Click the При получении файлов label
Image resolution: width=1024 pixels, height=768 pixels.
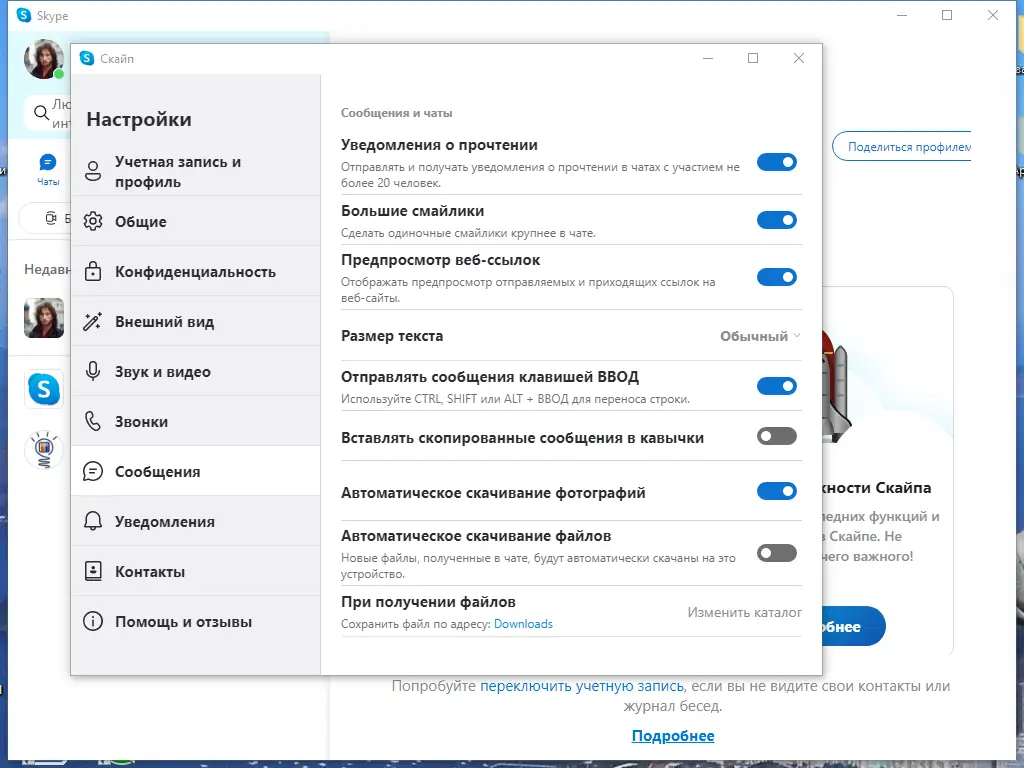428,601
